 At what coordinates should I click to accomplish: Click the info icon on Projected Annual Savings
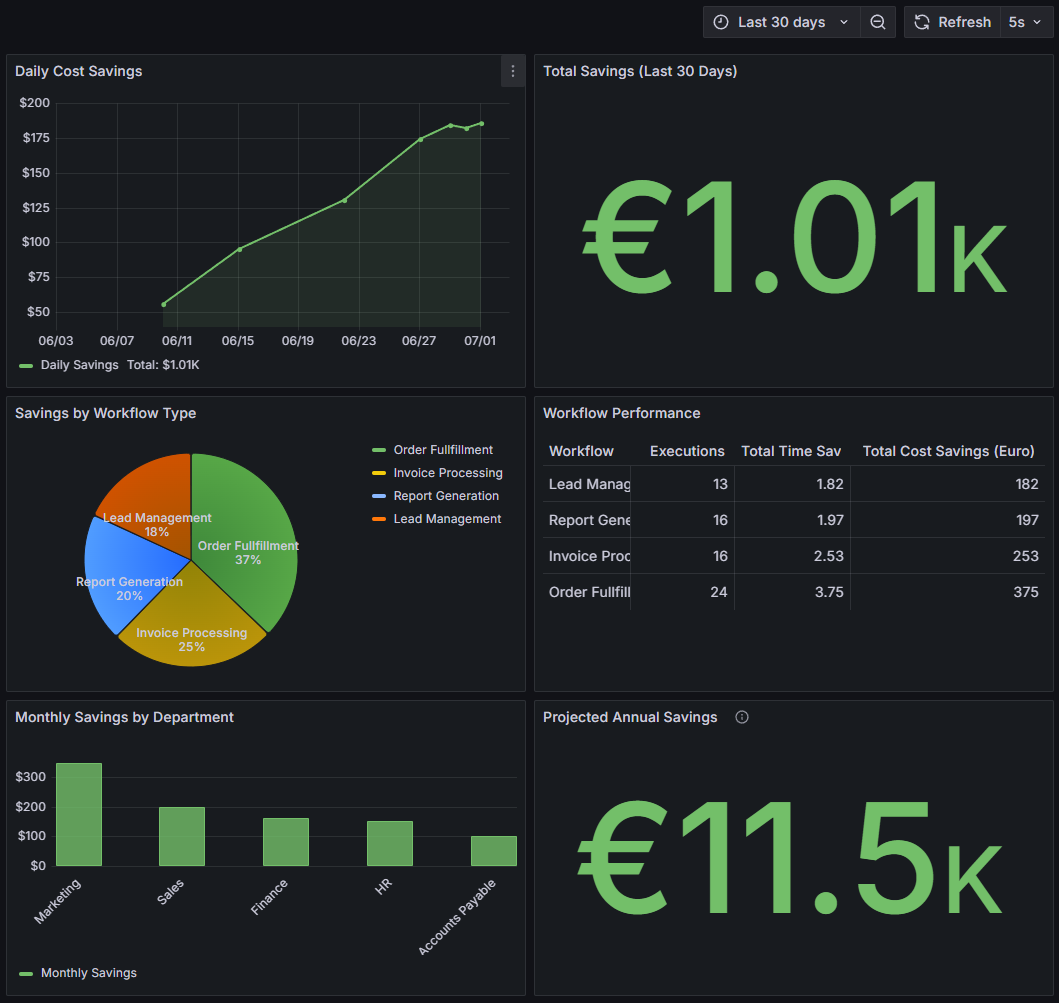pyautogui.click(x=741, y=717)
